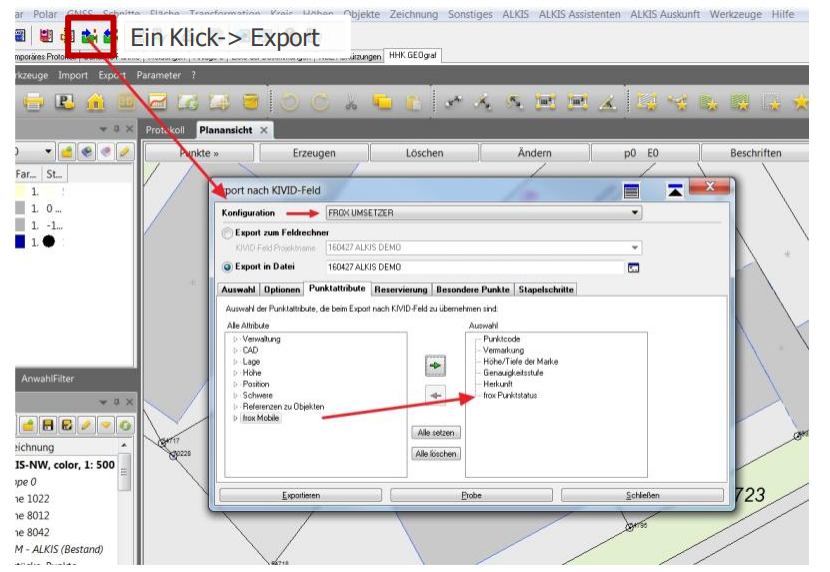Click the house home icon
Image resolution: width=830 pixels, height=572 pixels.
96,101
